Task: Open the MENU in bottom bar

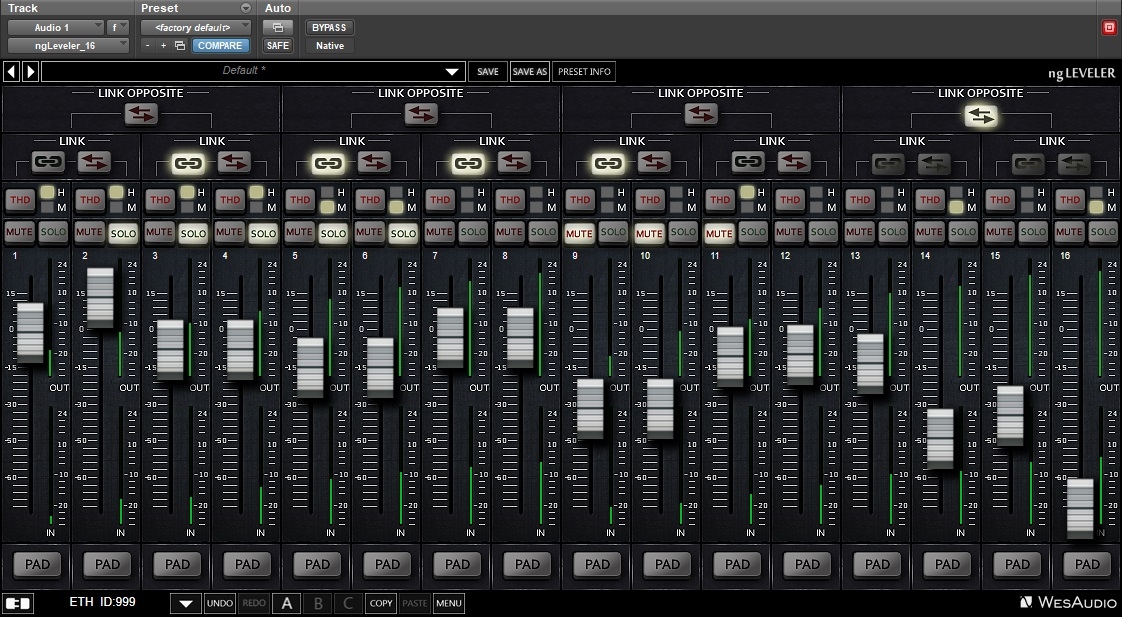Action: (448, 603)
